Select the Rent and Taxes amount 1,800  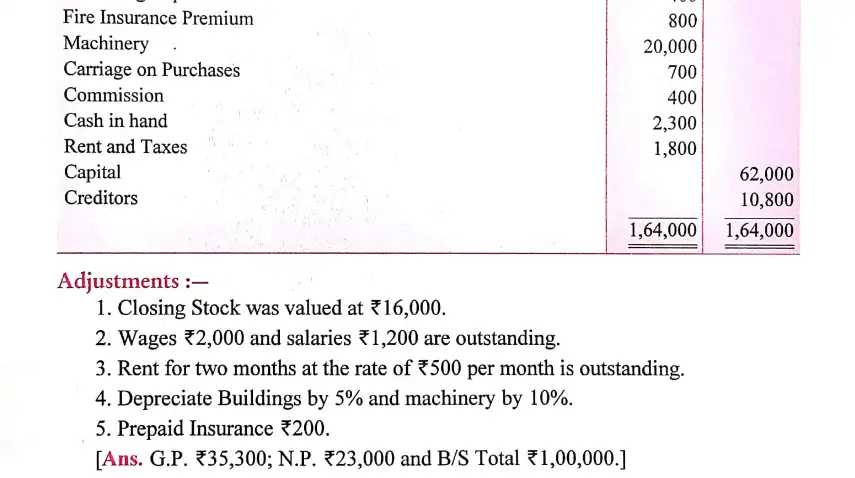coord(675,149)
